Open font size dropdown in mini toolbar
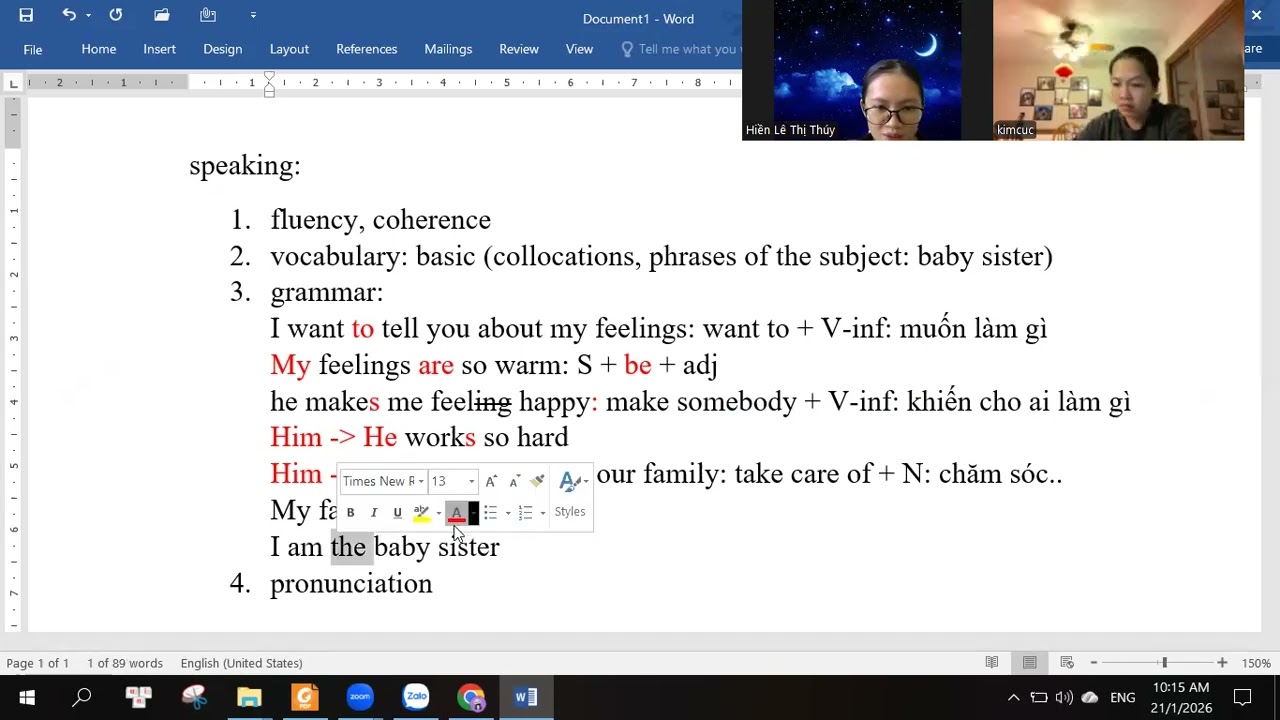Image resolution: width=1280 pixels, height=720 pixels. point(472,482)
